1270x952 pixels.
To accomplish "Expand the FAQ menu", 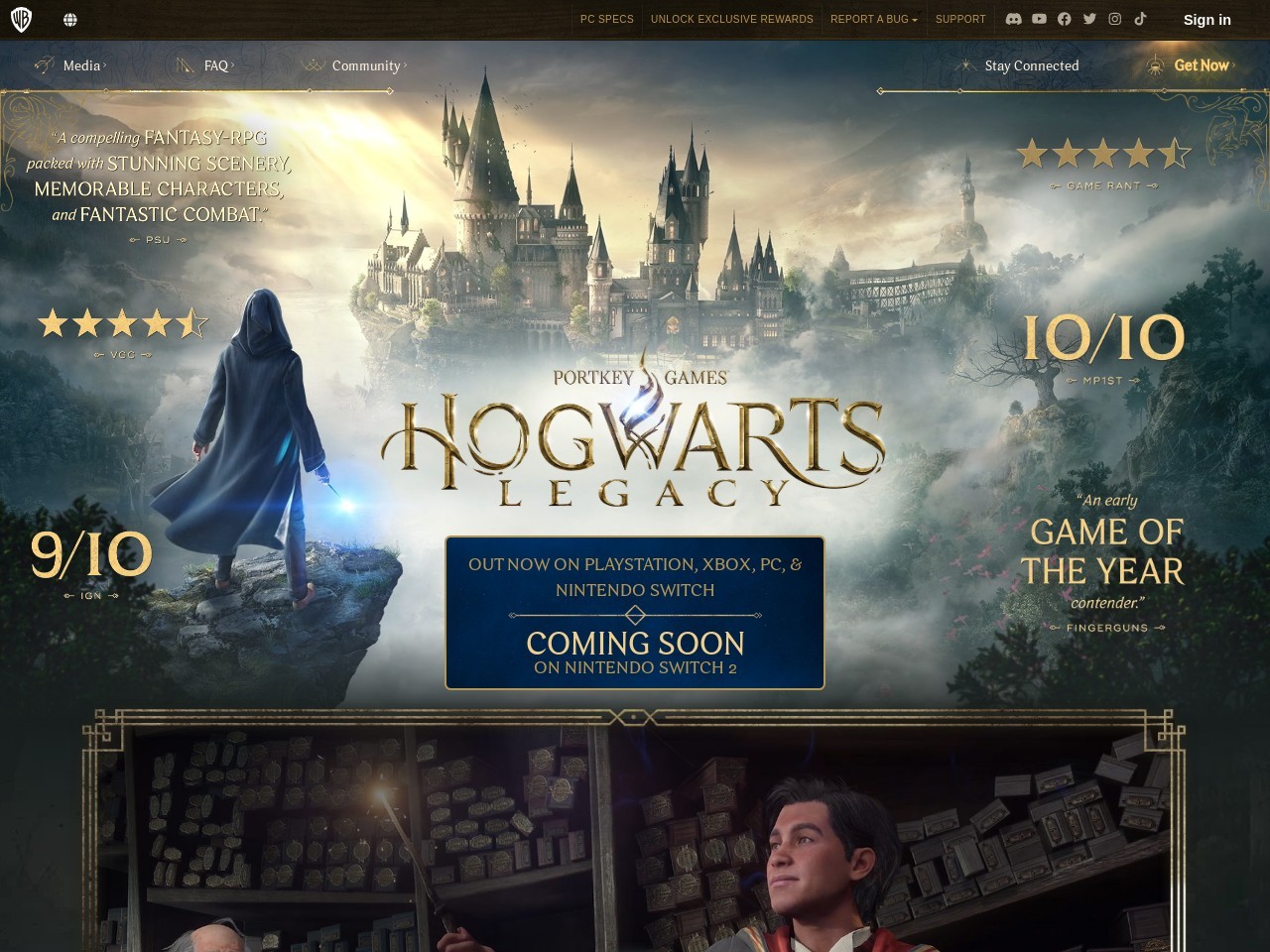I will 218,65.
